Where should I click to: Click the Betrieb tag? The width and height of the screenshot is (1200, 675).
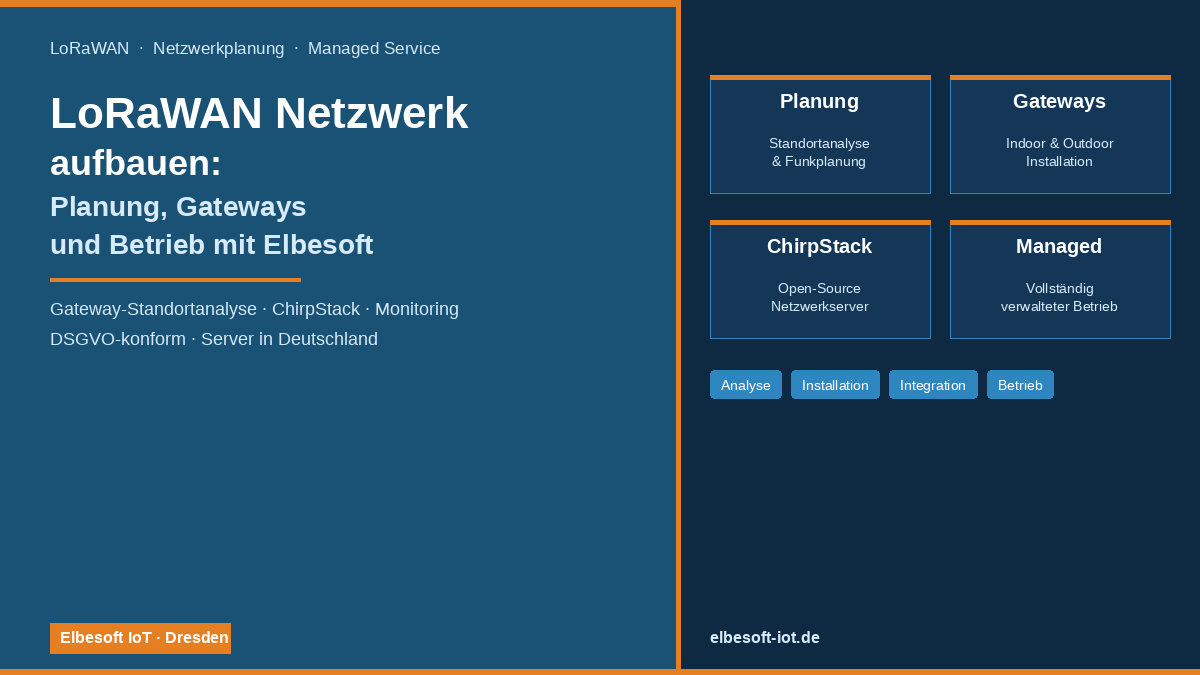[x=1020, y=385]
